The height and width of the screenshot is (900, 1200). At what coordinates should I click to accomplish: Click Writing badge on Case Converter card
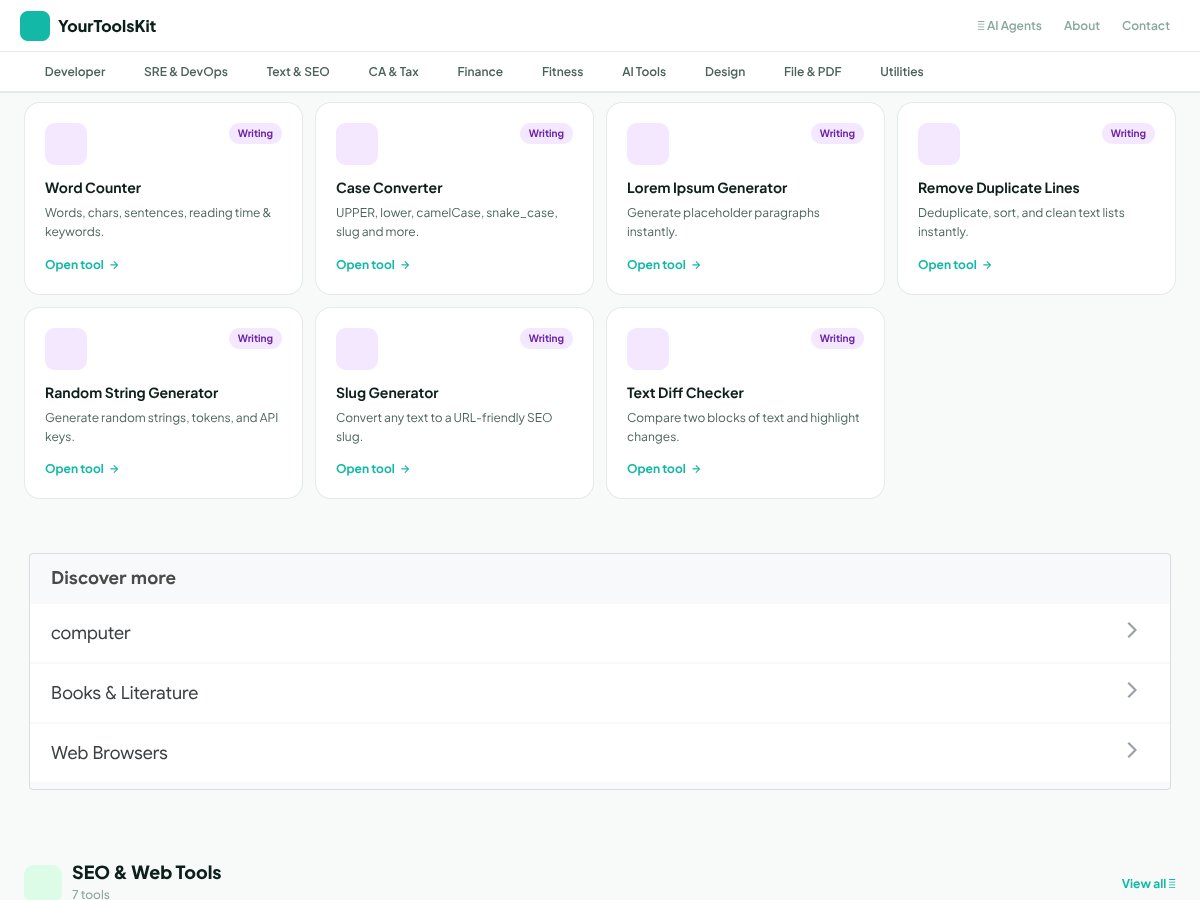pos(546,133)
